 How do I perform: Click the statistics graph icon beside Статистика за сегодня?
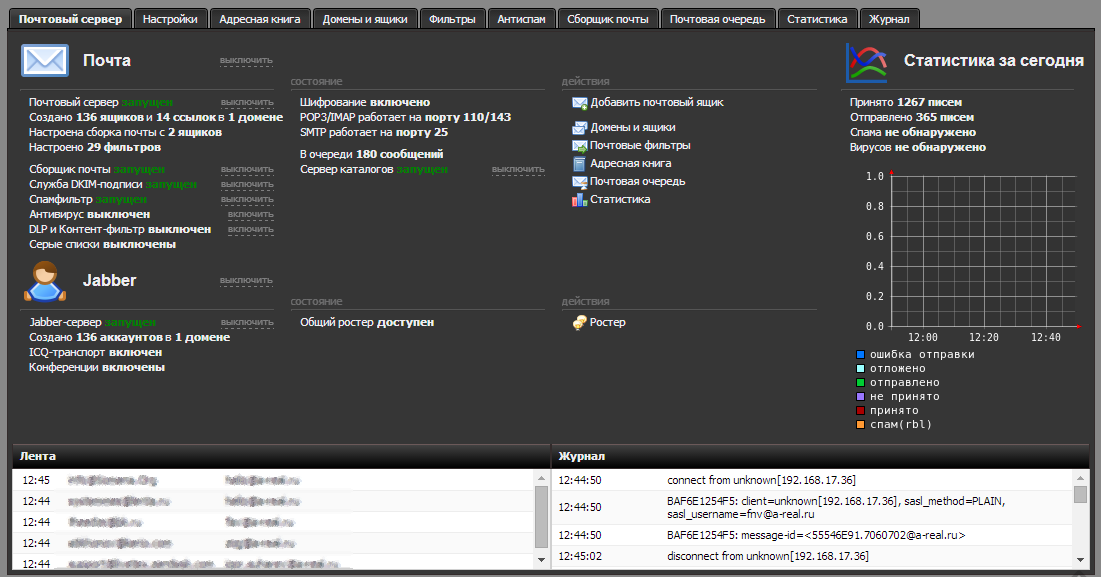(x=867, y=62)
